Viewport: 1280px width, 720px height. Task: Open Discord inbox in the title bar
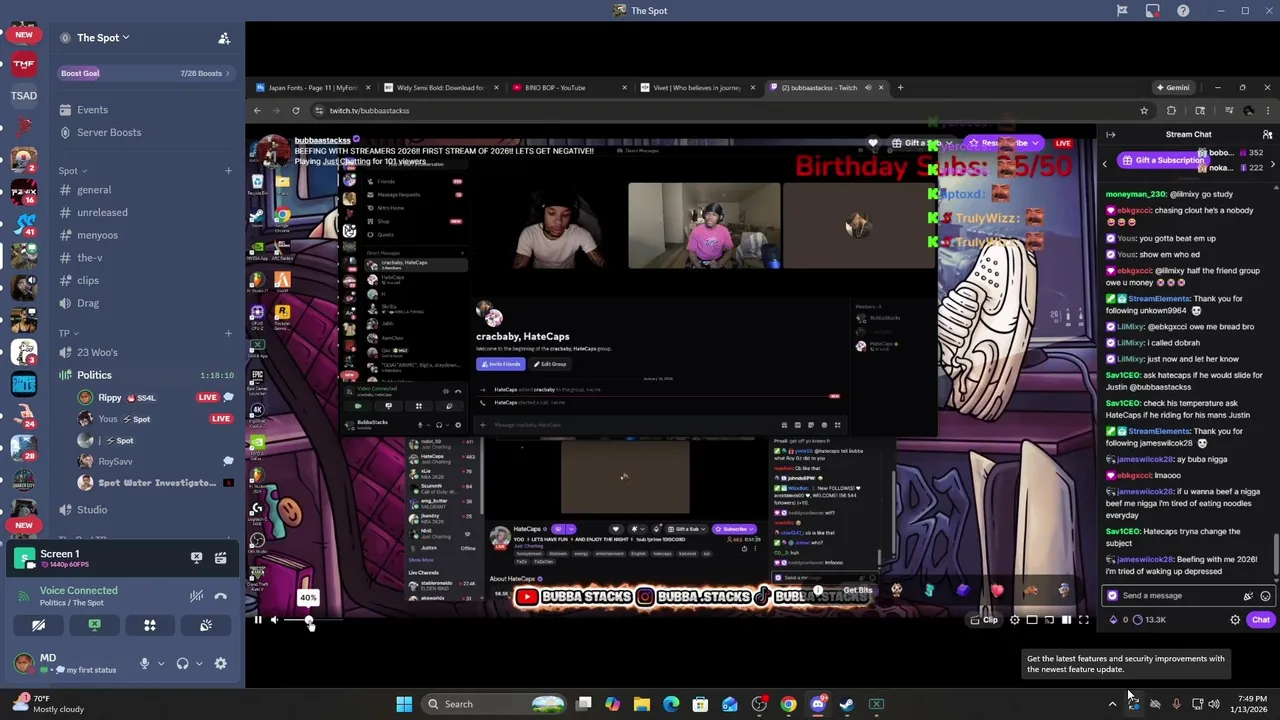point(1152,11)
